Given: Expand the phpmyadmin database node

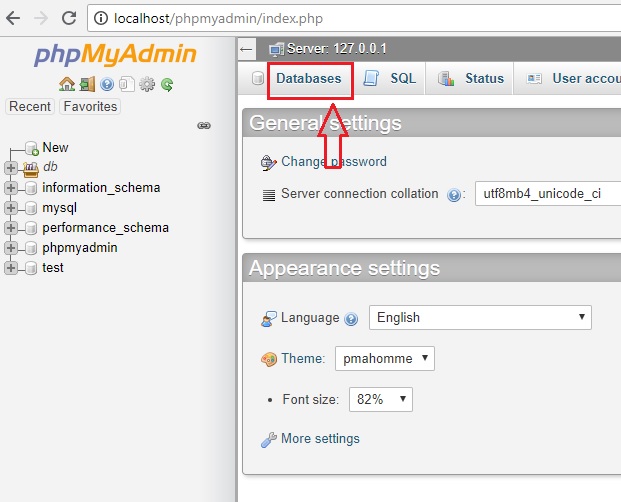Looking at the screenshot, I should tap(11, 248).
